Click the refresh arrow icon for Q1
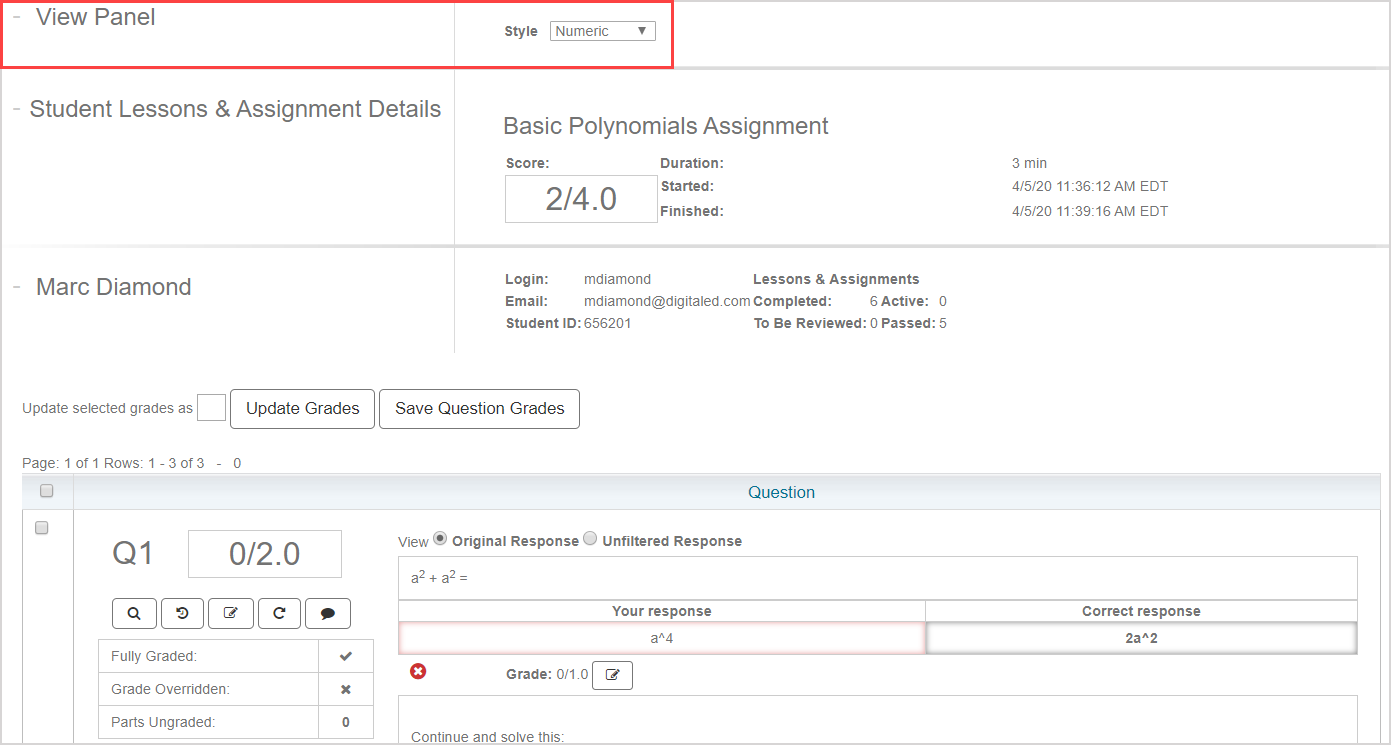1391x745 pixels. click(x=280, y=613)
